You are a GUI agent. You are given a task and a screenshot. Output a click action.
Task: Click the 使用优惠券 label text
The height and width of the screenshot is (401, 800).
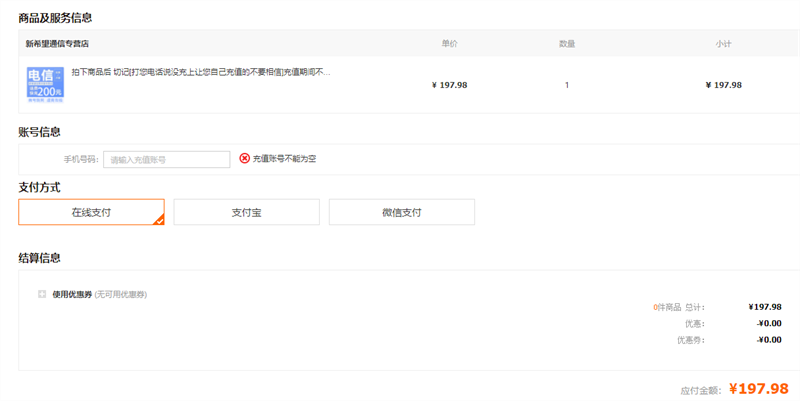pos(72,295)
